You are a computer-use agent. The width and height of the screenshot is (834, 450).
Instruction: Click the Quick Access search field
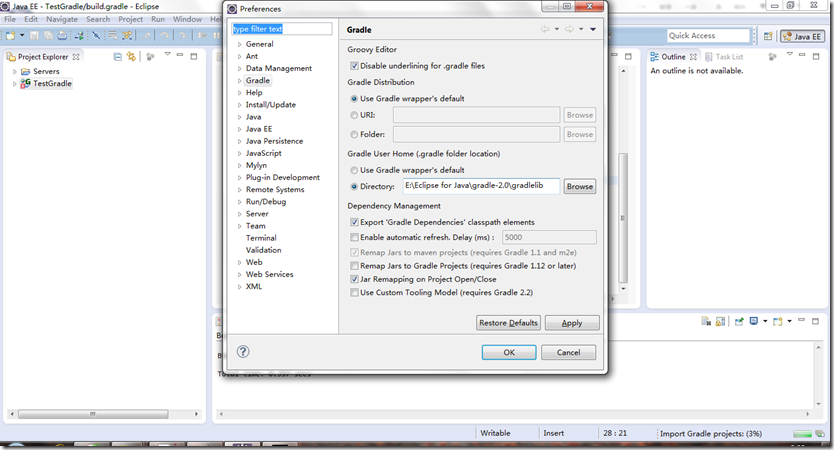pos(708,36)
